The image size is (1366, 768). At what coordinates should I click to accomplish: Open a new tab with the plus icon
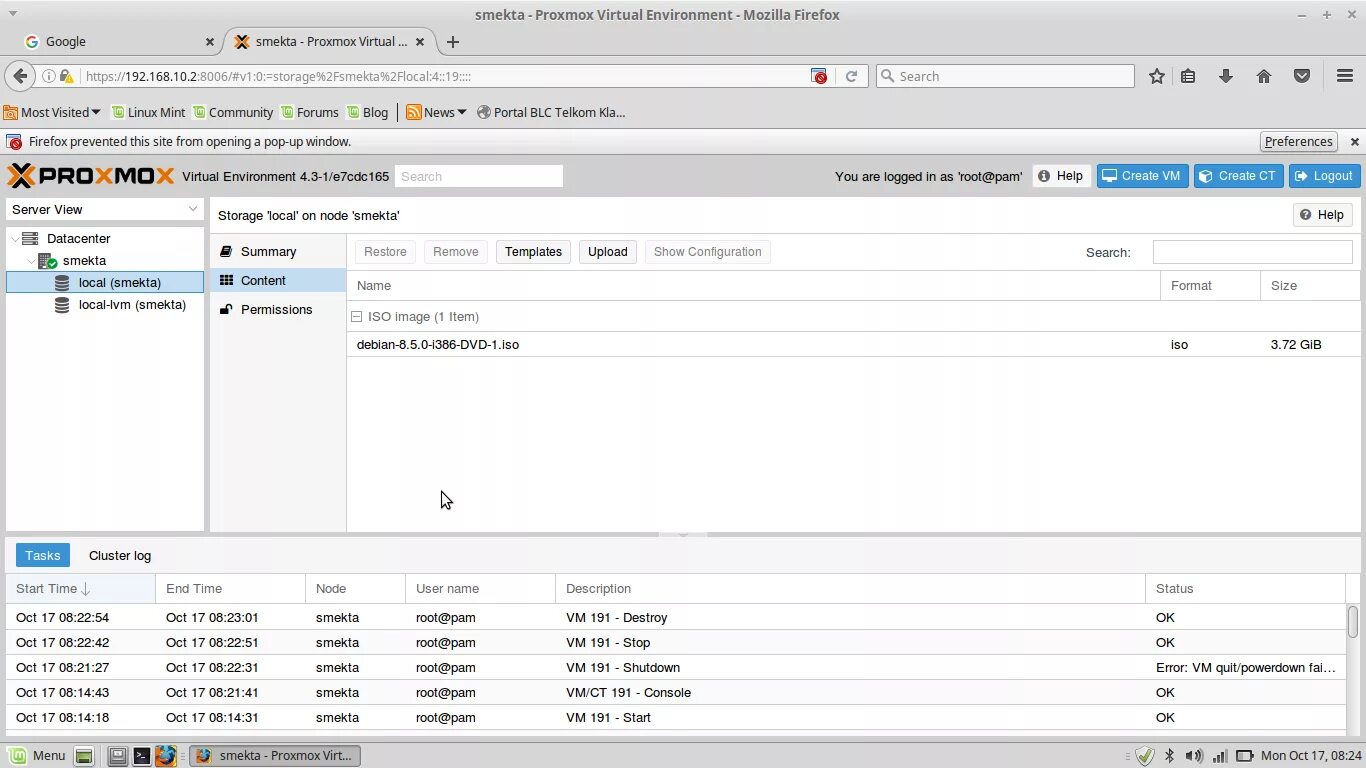tap(453, 42)
